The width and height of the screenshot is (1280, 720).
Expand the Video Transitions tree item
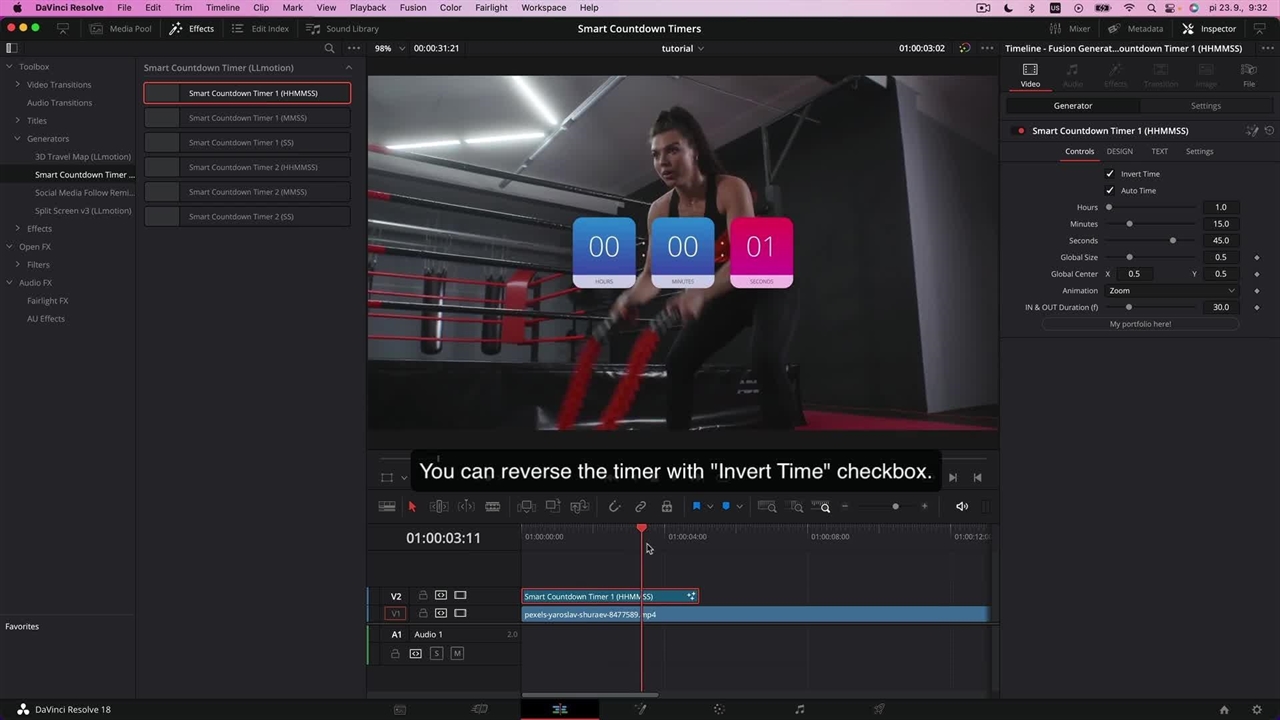[18, 85]
